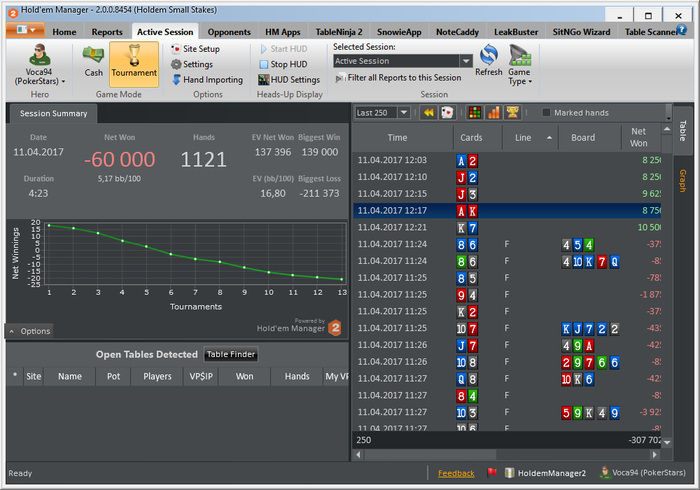The image size is (700, 490).
Task: Open the Graph side tab
Action: tap(683, 181)
